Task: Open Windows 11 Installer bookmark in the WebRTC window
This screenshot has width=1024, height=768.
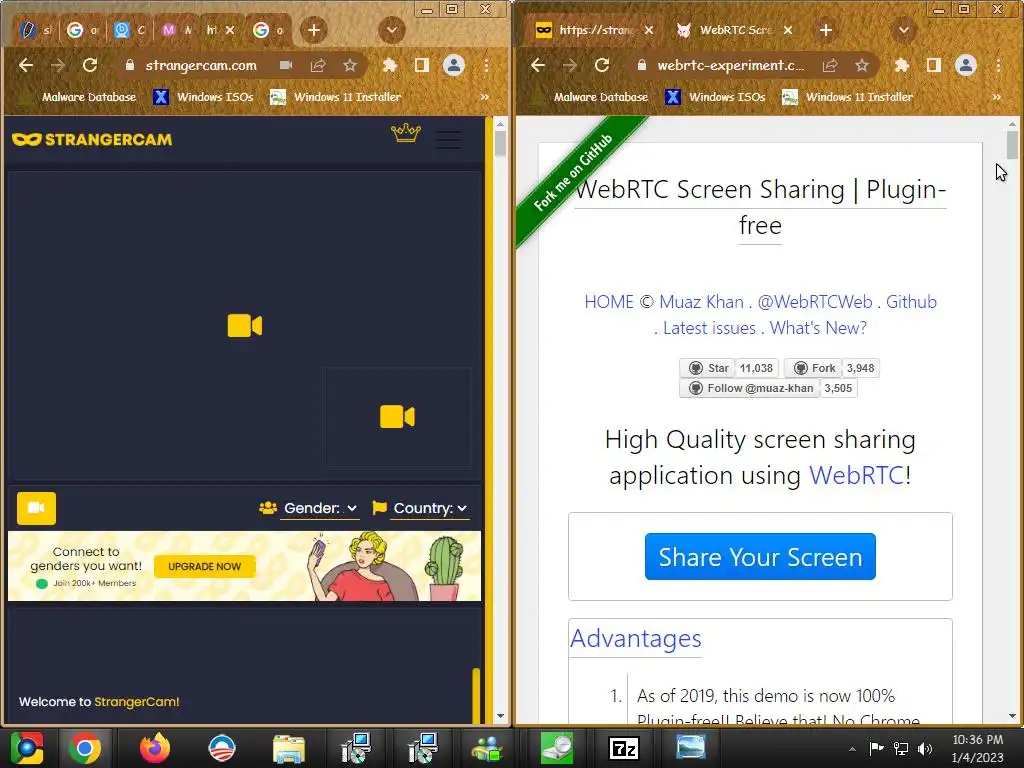Action: 847,97
